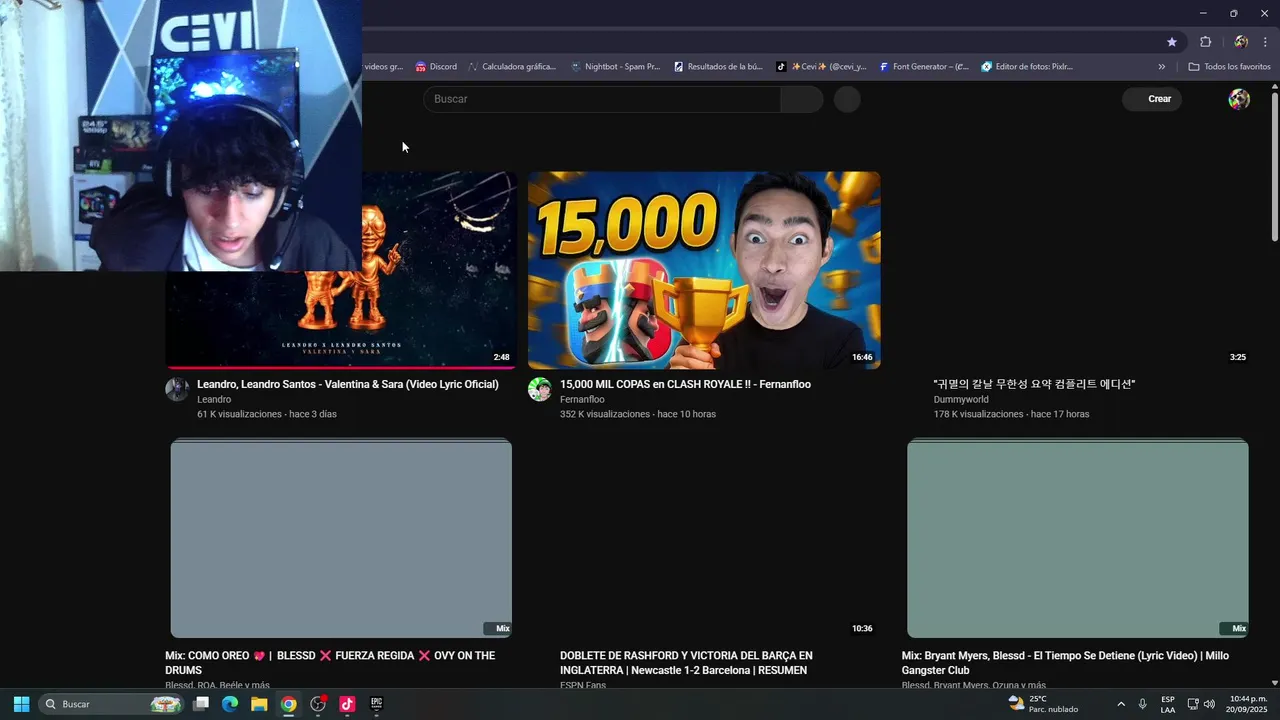Activate YouTube voice search round button
1280x720 pixels.
click(847, 99)
